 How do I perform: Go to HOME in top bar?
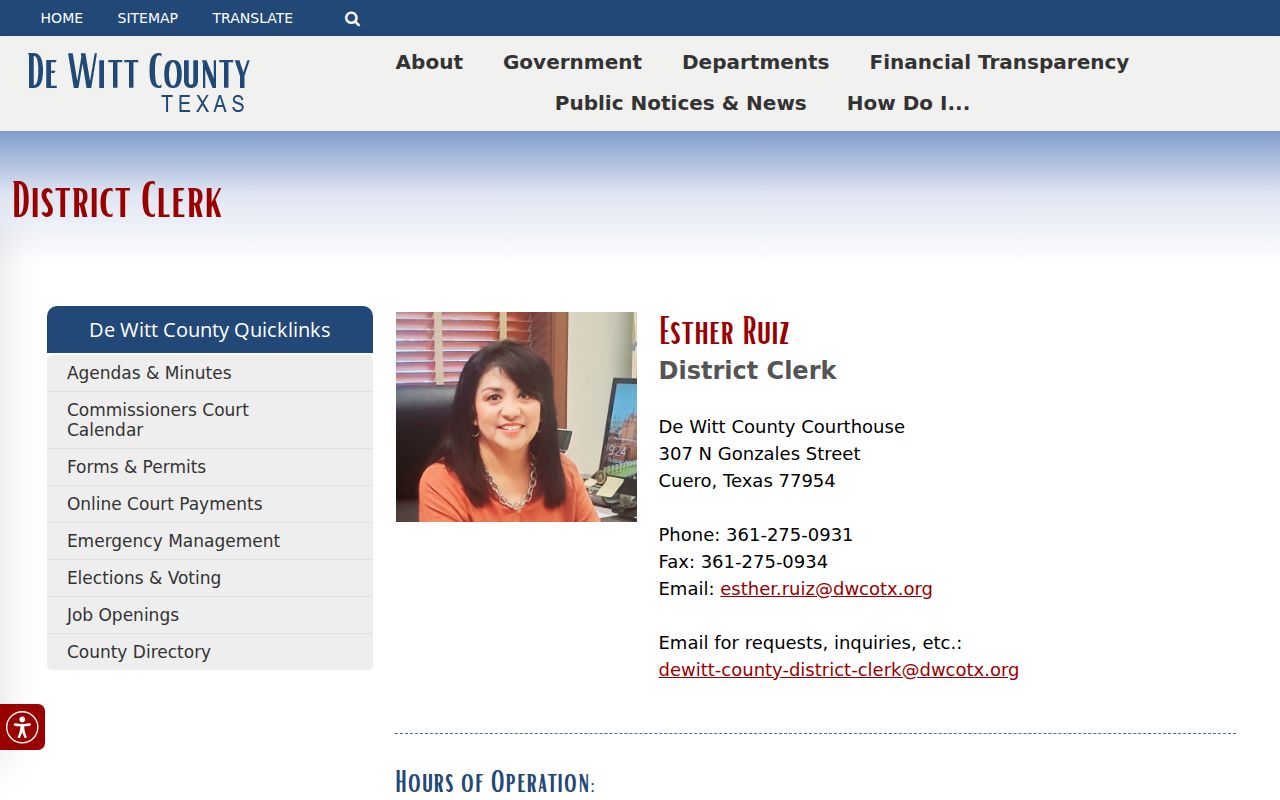click(x=62, y=18)
